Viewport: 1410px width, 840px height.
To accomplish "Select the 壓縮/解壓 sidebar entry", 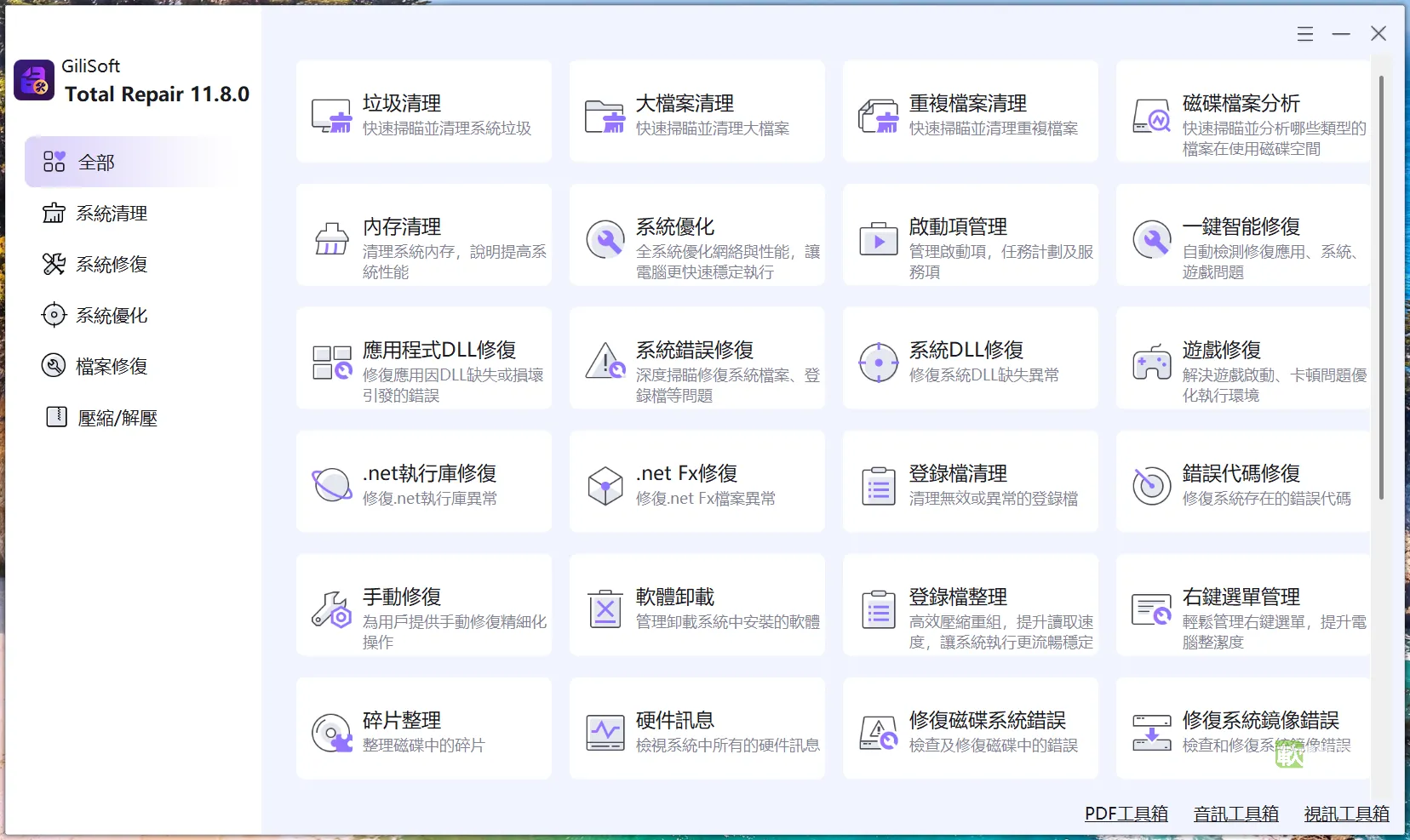I will click(x=117, y=417).
